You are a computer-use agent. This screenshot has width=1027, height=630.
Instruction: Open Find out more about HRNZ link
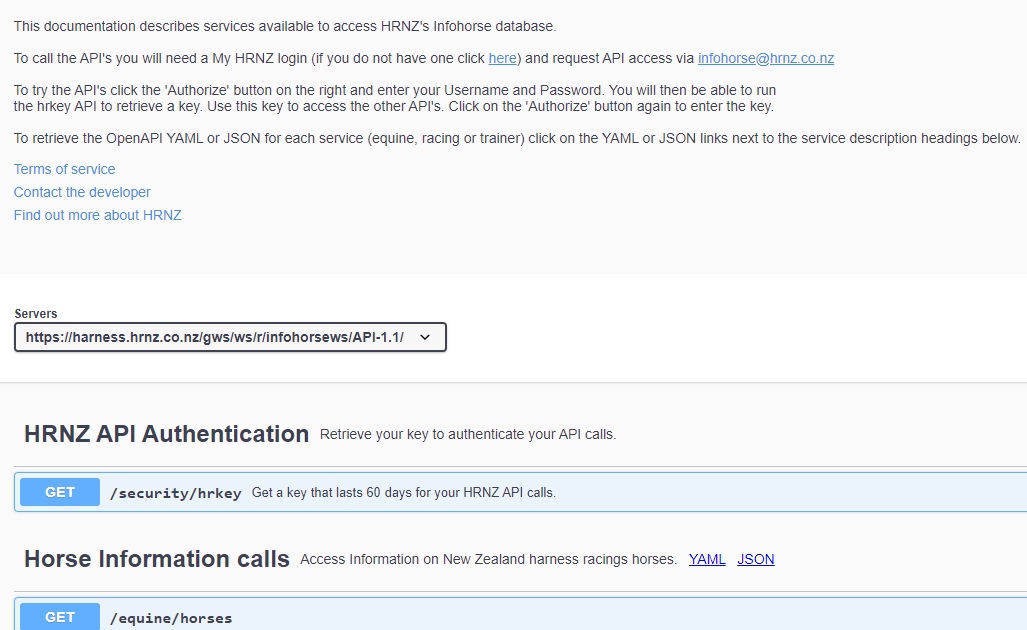point(98,215)
